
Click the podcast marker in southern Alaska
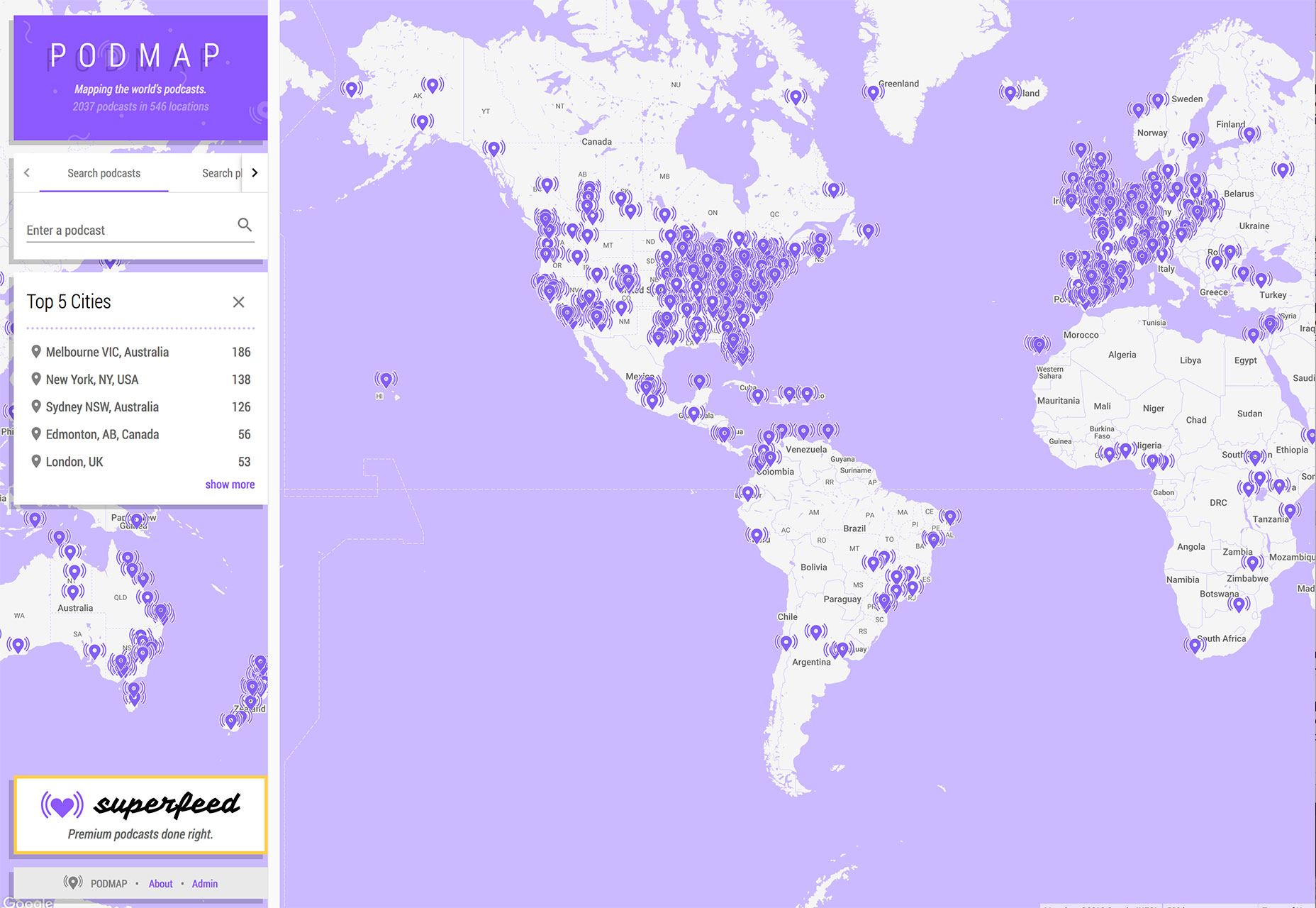[x=423, y=121]
